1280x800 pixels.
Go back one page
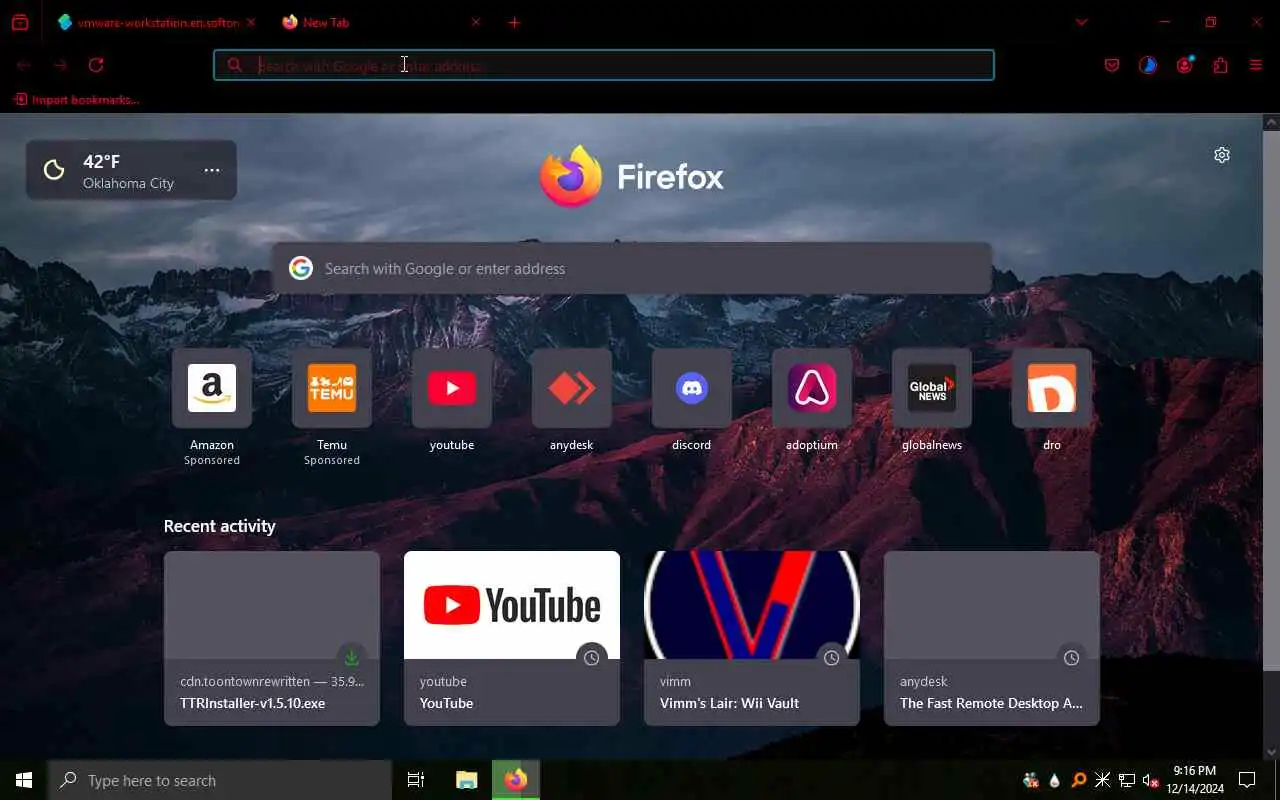tap(24, 65)
